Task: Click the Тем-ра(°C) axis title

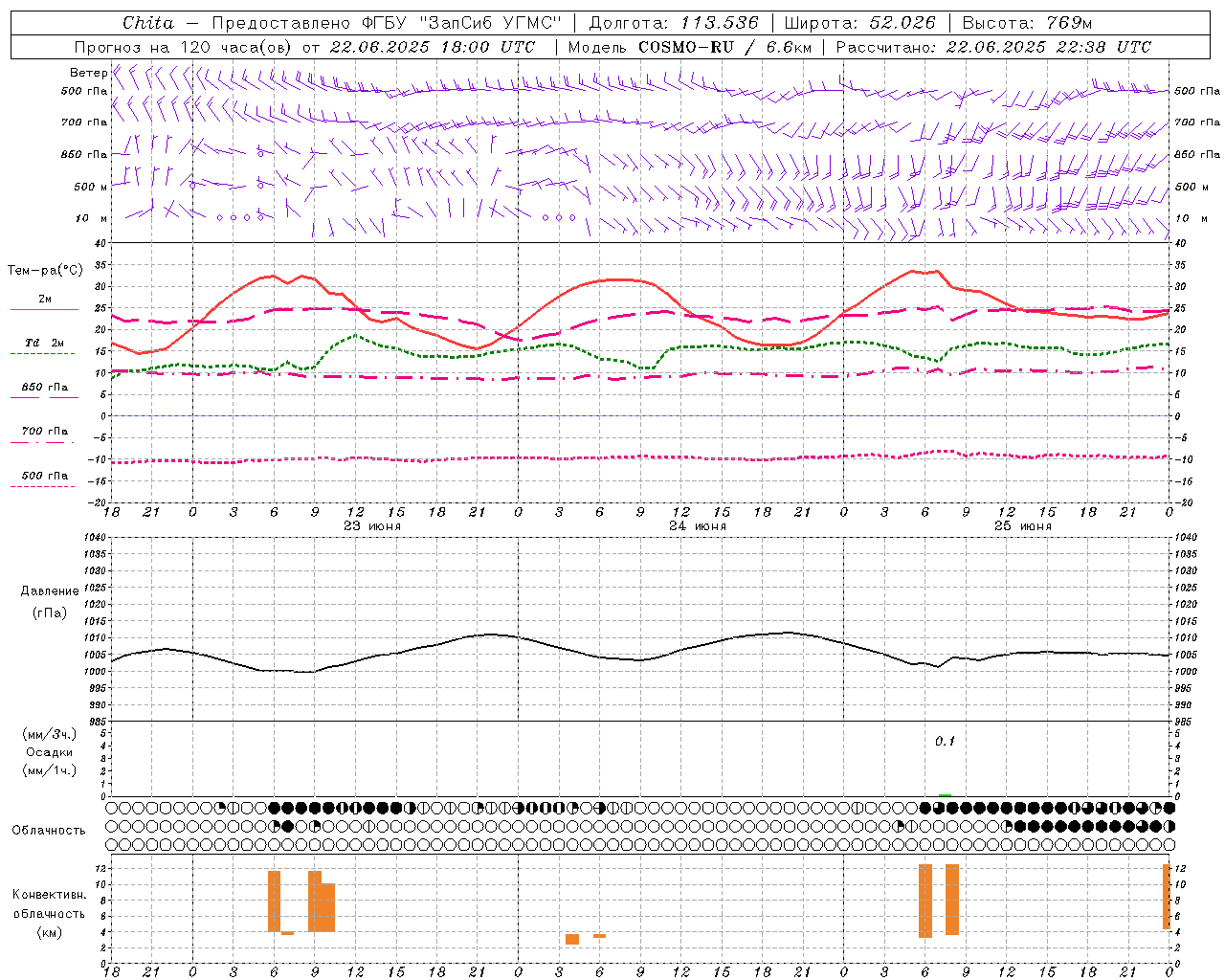Action: click(x=45, y=271)
